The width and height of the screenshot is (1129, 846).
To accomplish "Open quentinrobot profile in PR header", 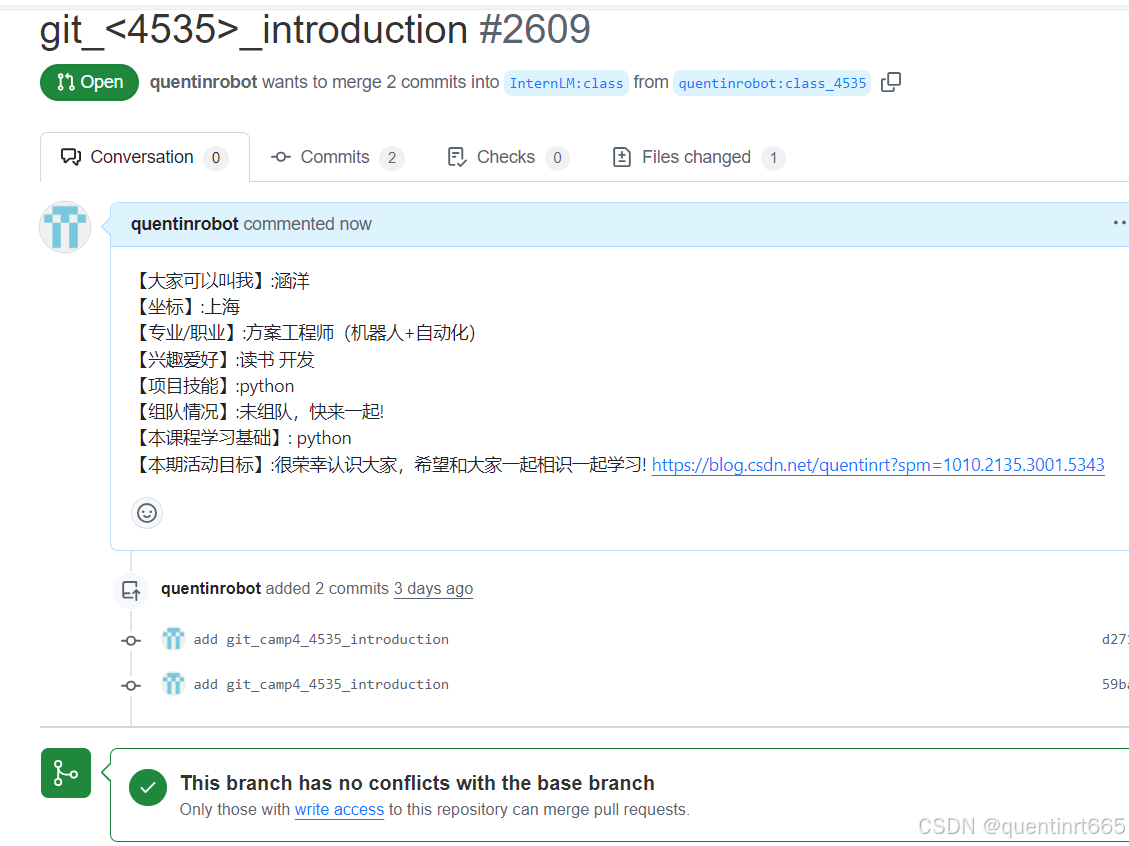I will (203, 82).
